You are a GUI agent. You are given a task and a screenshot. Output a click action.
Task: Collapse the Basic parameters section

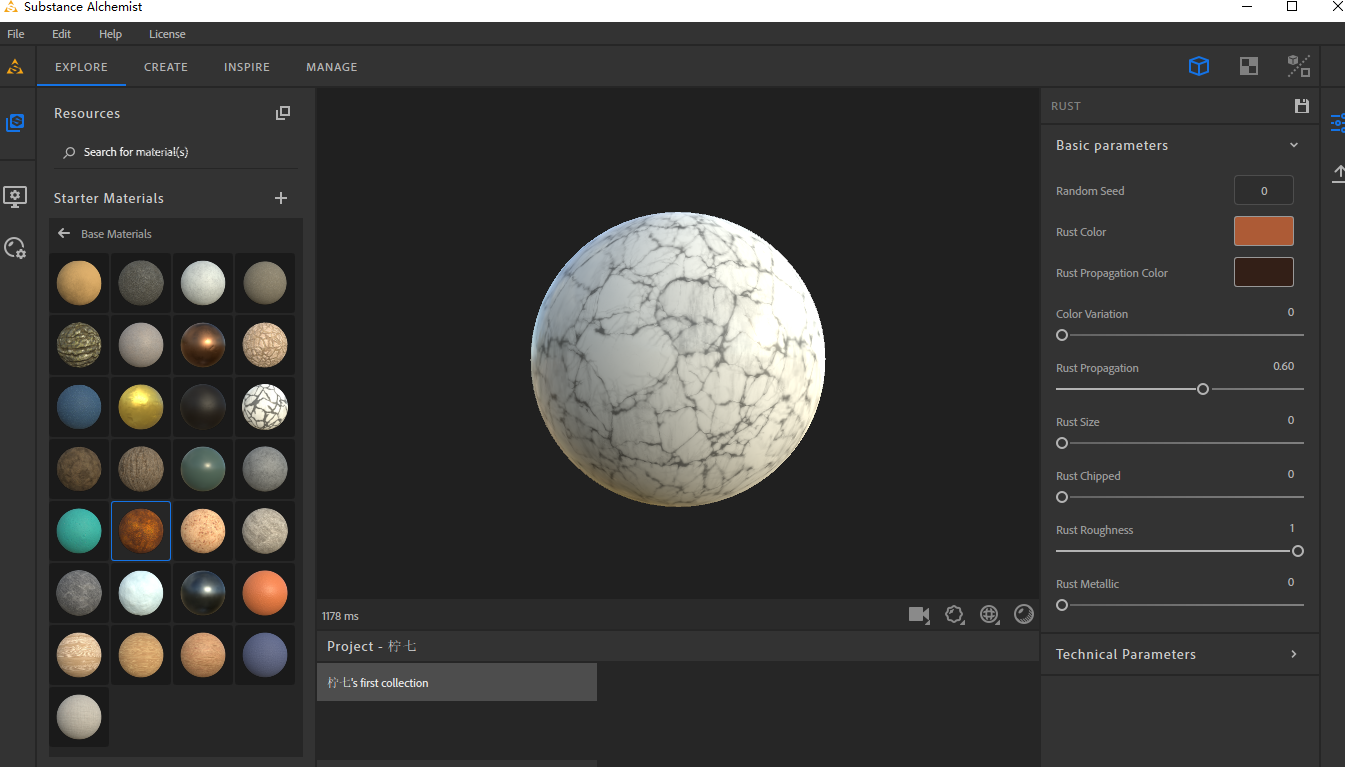pos(1293,145)
